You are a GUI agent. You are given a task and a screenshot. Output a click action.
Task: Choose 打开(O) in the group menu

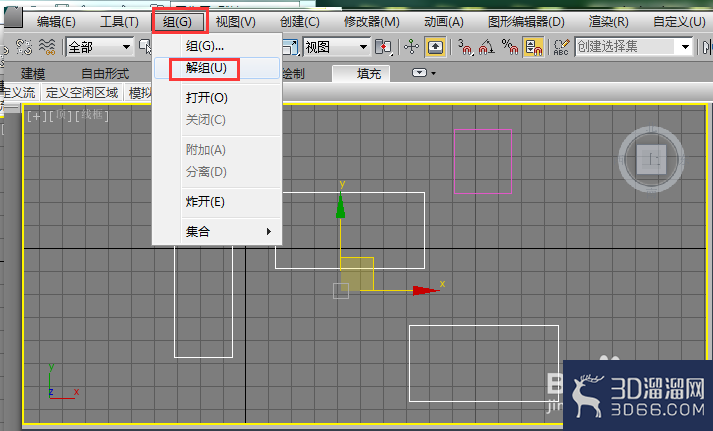[x=216, y=98]
